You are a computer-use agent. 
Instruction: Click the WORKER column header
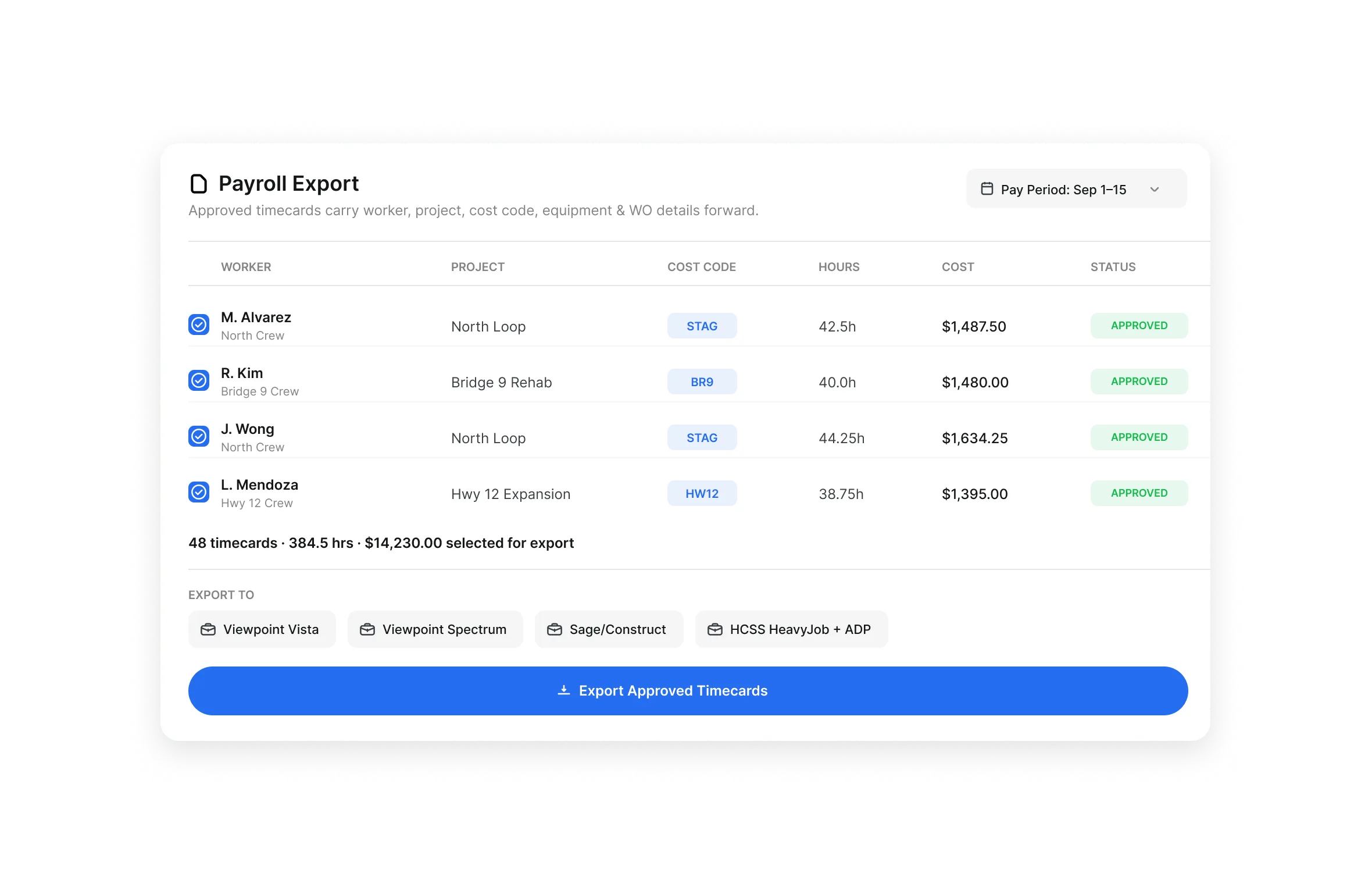(x=246, y=267)
